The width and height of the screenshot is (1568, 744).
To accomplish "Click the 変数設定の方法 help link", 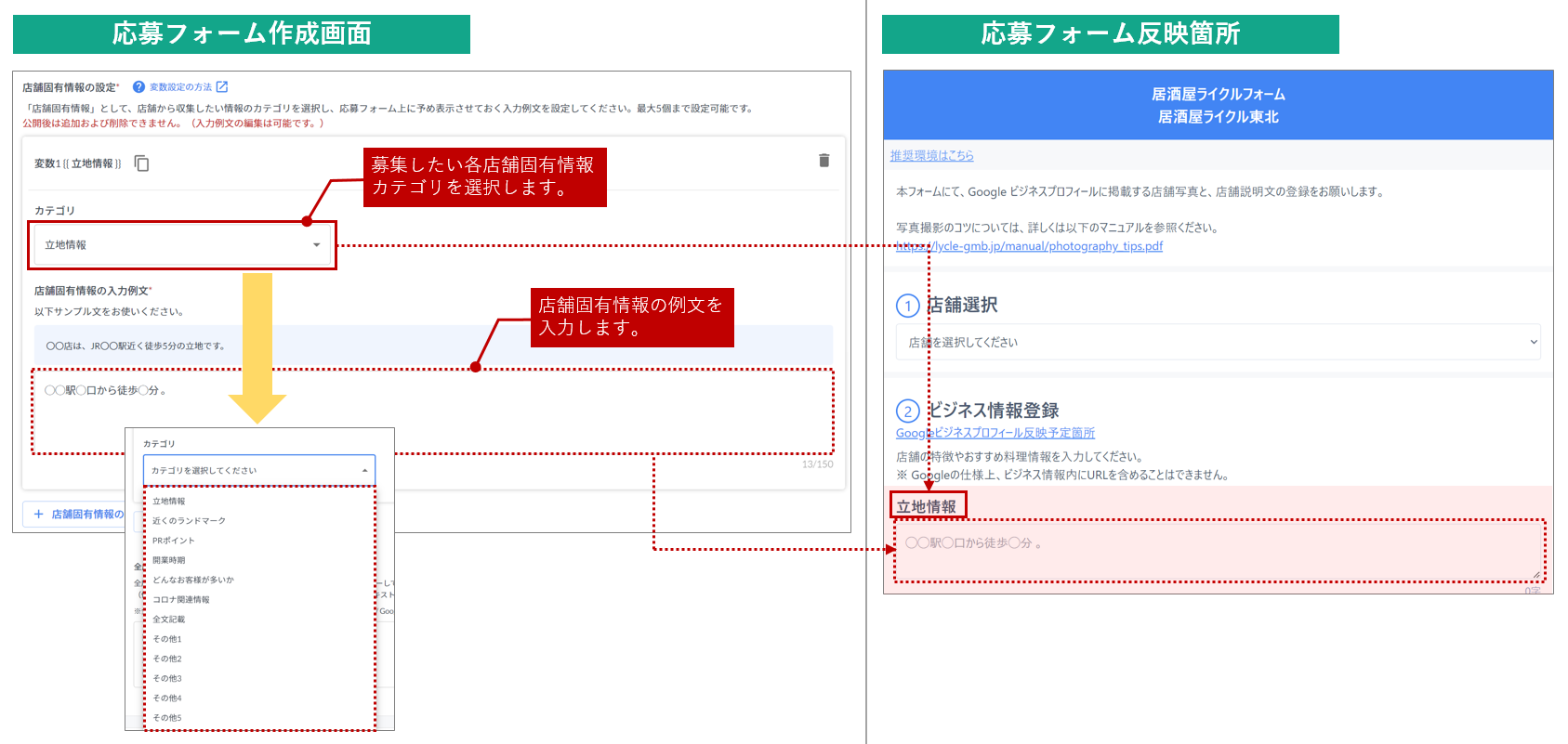I will click(x=180, y=87).
